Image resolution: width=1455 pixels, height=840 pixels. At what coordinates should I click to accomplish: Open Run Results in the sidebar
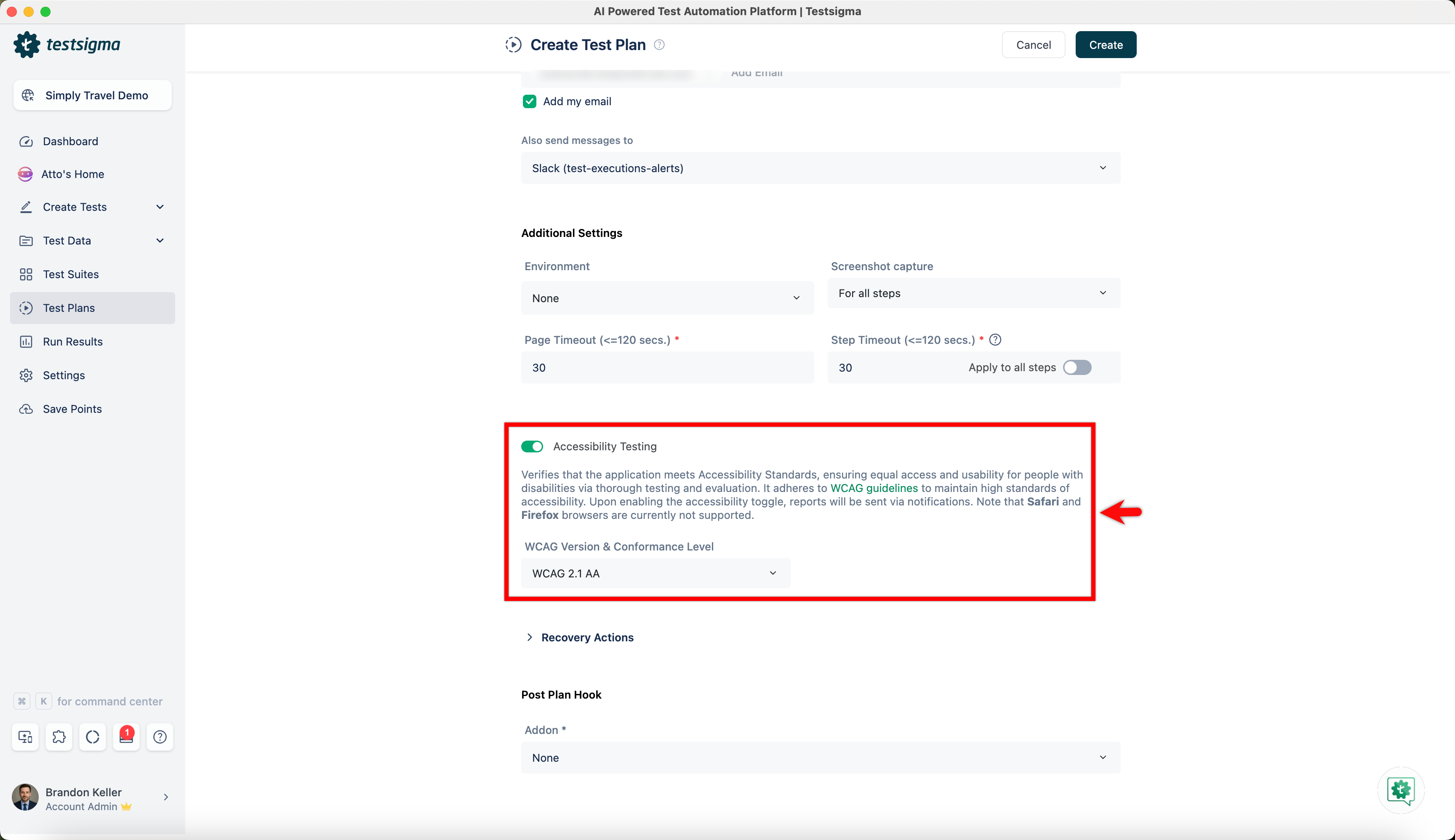73,342
